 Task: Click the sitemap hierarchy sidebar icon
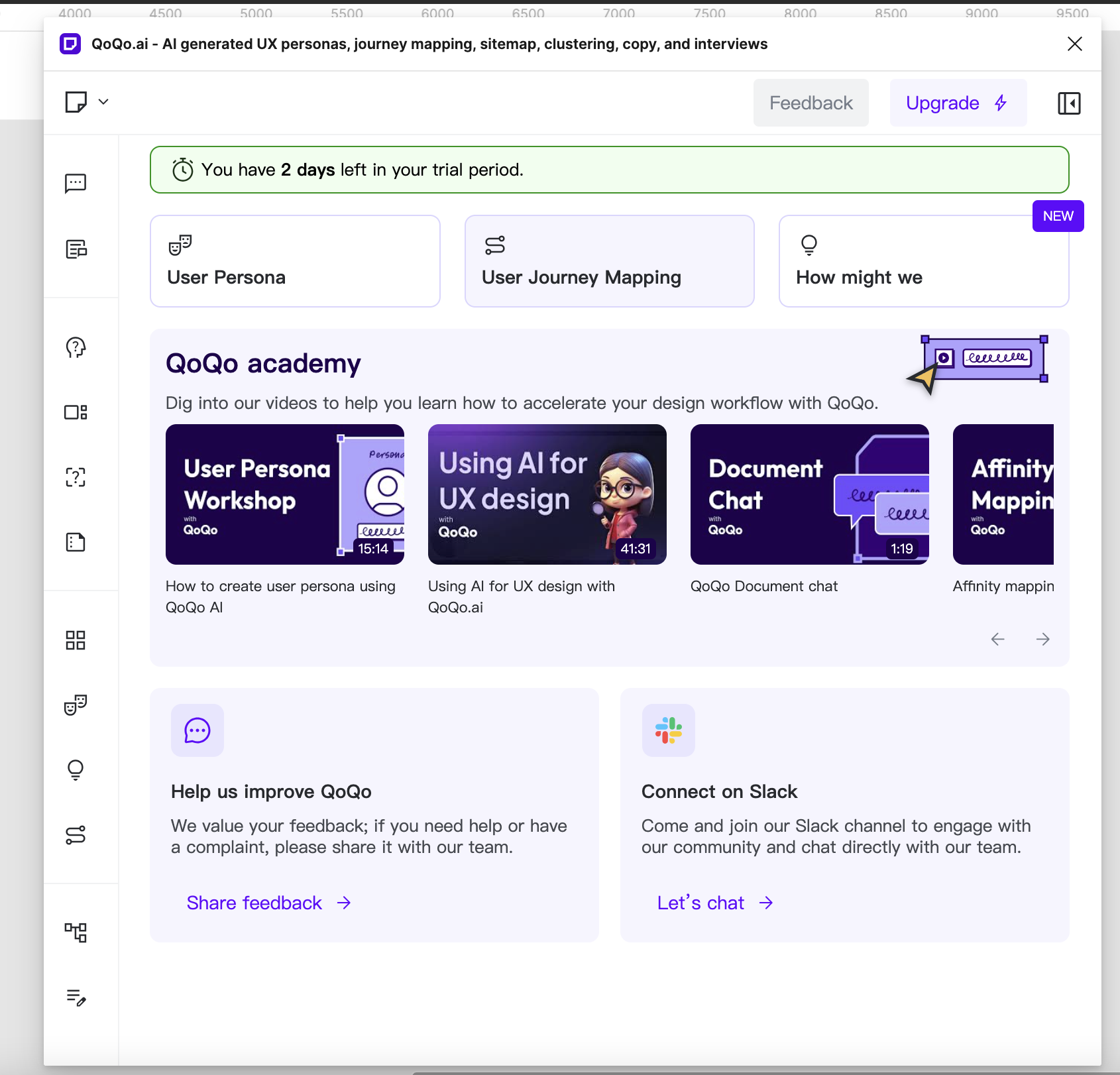pos(76,933)
